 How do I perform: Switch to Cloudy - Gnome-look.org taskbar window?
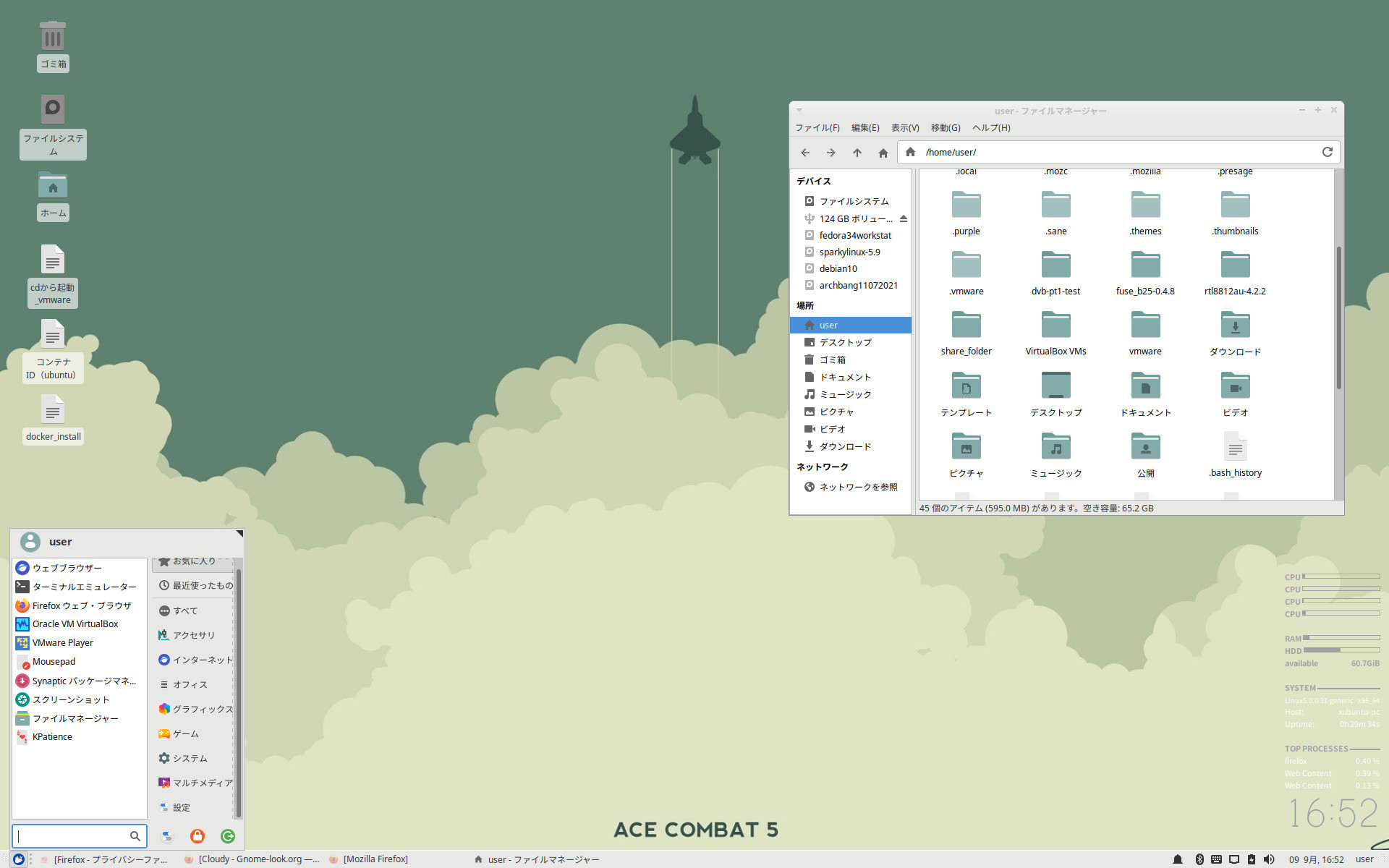(252, 859)
